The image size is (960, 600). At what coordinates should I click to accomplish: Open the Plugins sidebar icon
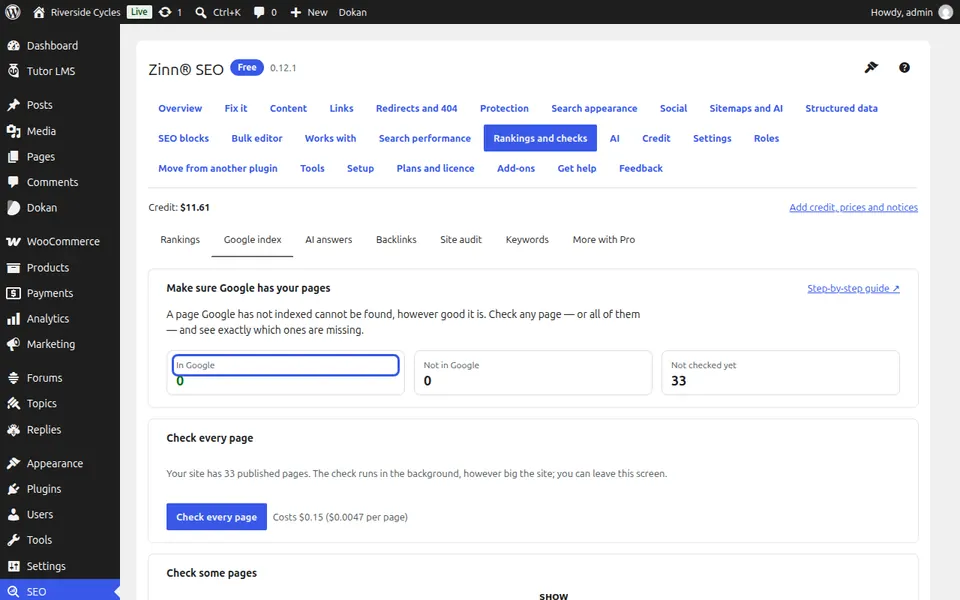[x=13, y=489]
